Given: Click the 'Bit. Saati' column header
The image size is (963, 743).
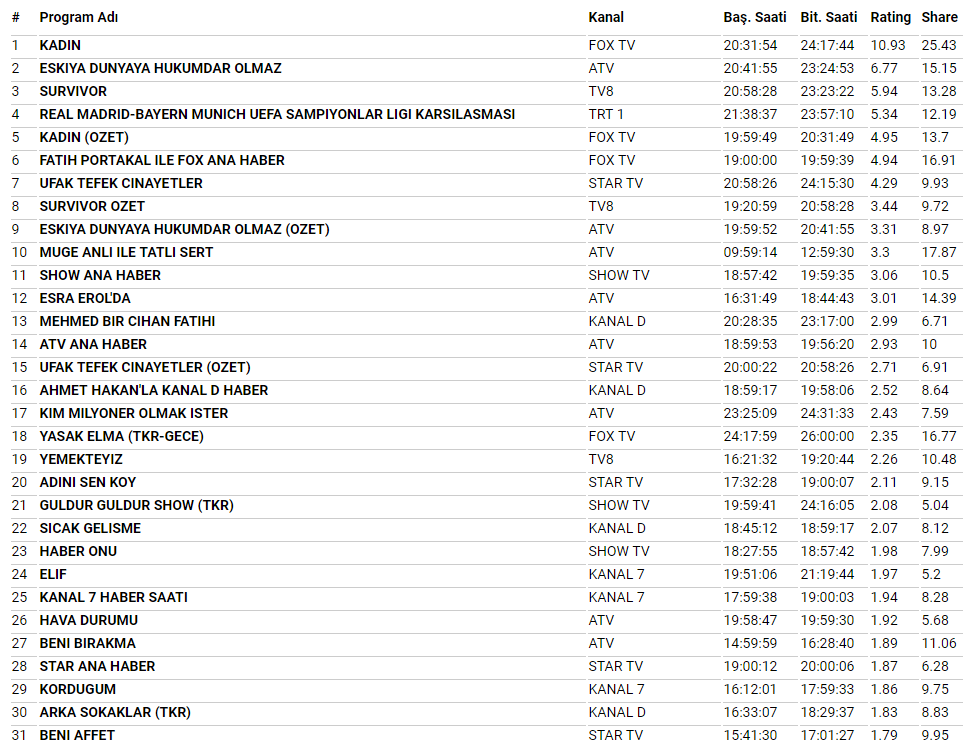Looking at the screenshot, I should 828,17.
